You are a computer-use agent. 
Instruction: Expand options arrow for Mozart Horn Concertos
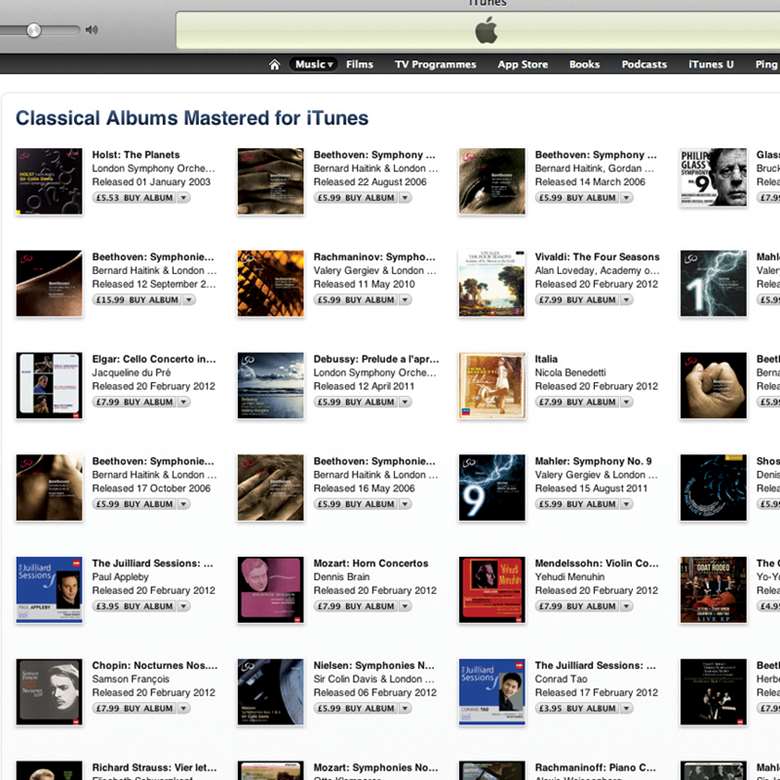click(x=405, y=606)
